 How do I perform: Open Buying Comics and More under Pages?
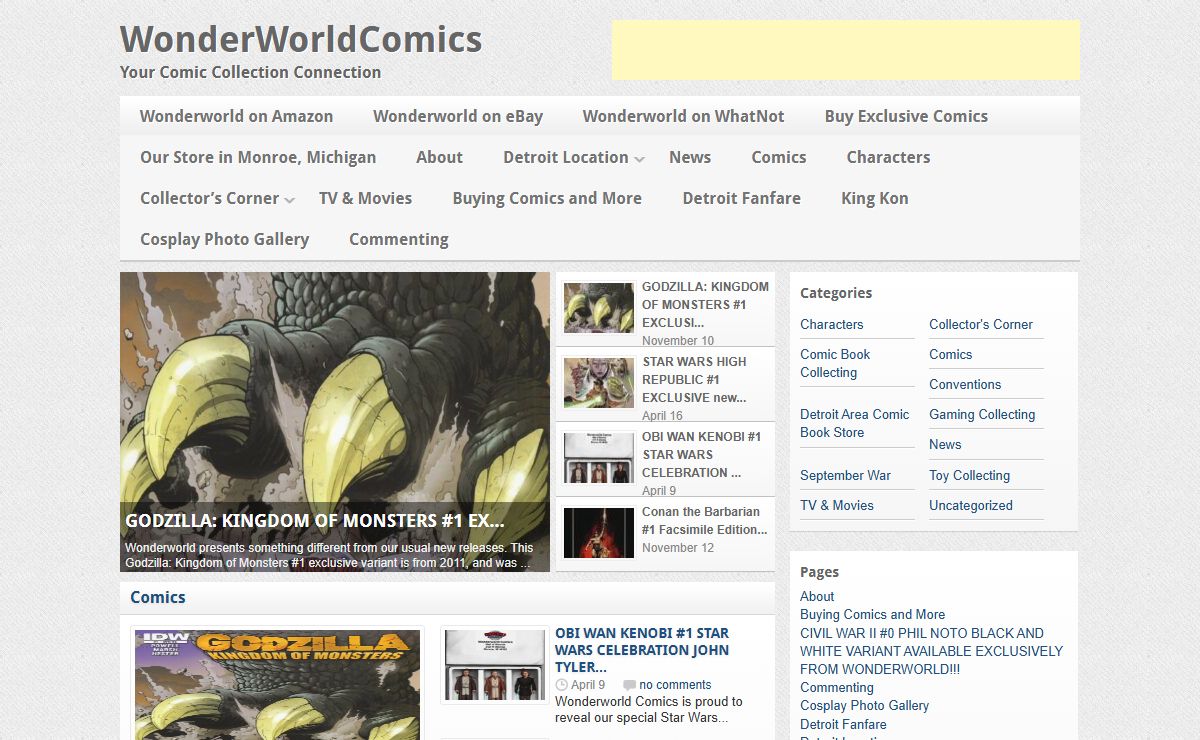coord(872,614)
